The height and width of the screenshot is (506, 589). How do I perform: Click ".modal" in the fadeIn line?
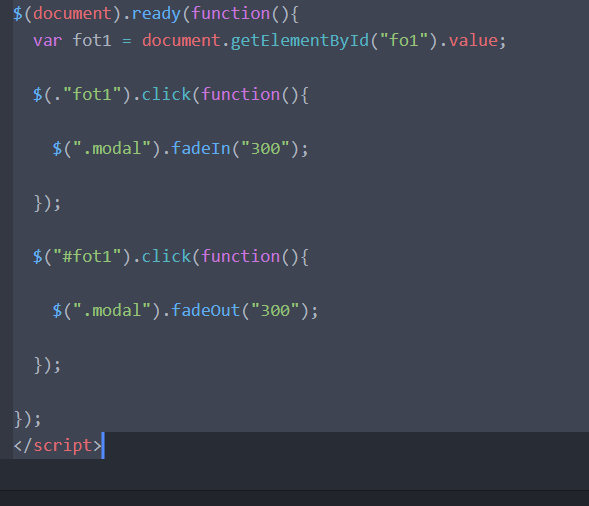(x=112, y=148)
